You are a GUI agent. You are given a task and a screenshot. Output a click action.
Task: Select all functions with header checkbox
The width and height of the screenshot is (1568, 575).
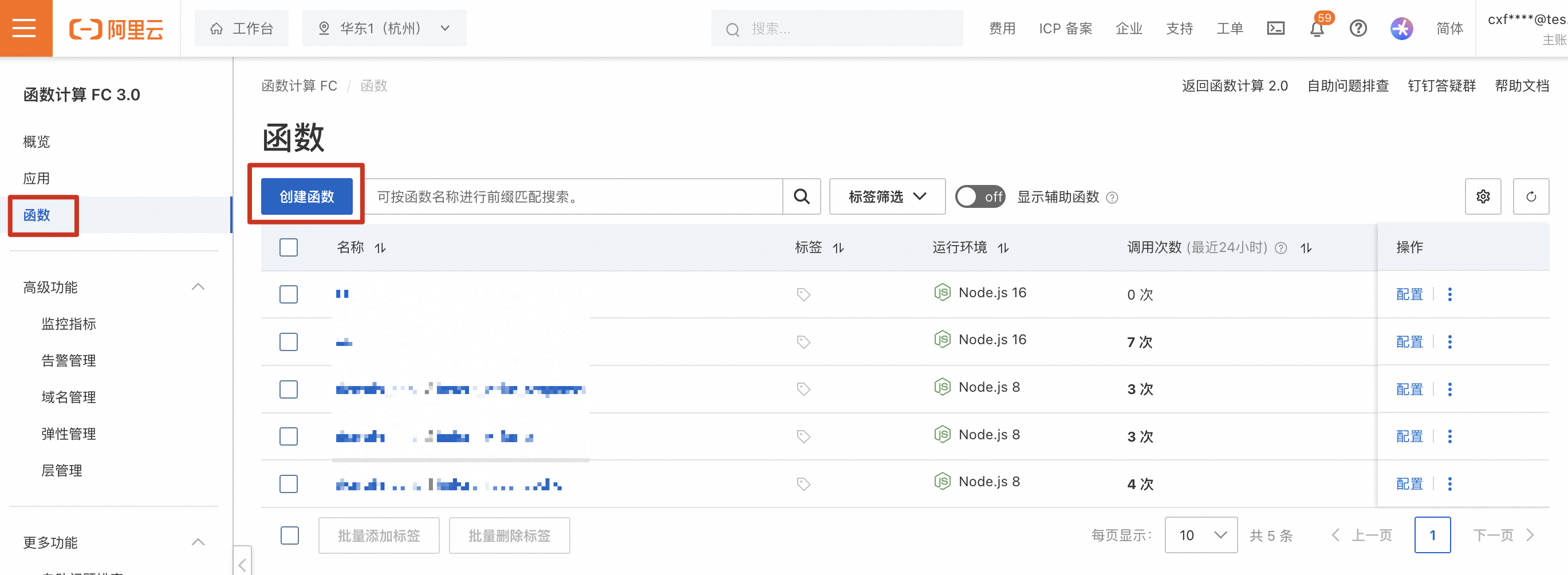coord(289,247)
